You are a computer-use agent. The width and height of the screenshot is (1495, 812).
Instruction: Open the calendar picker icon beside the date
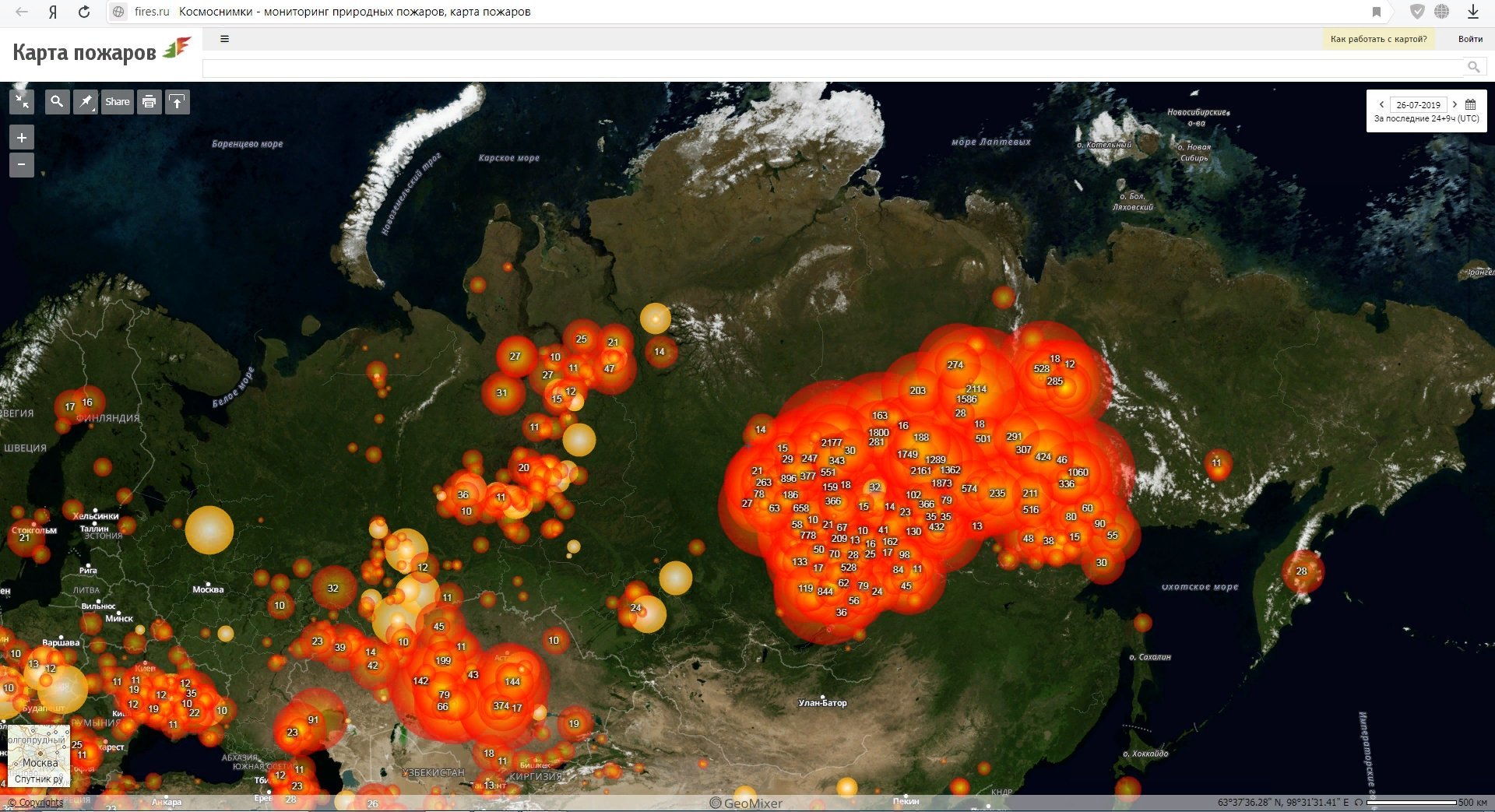point(1470,104)
